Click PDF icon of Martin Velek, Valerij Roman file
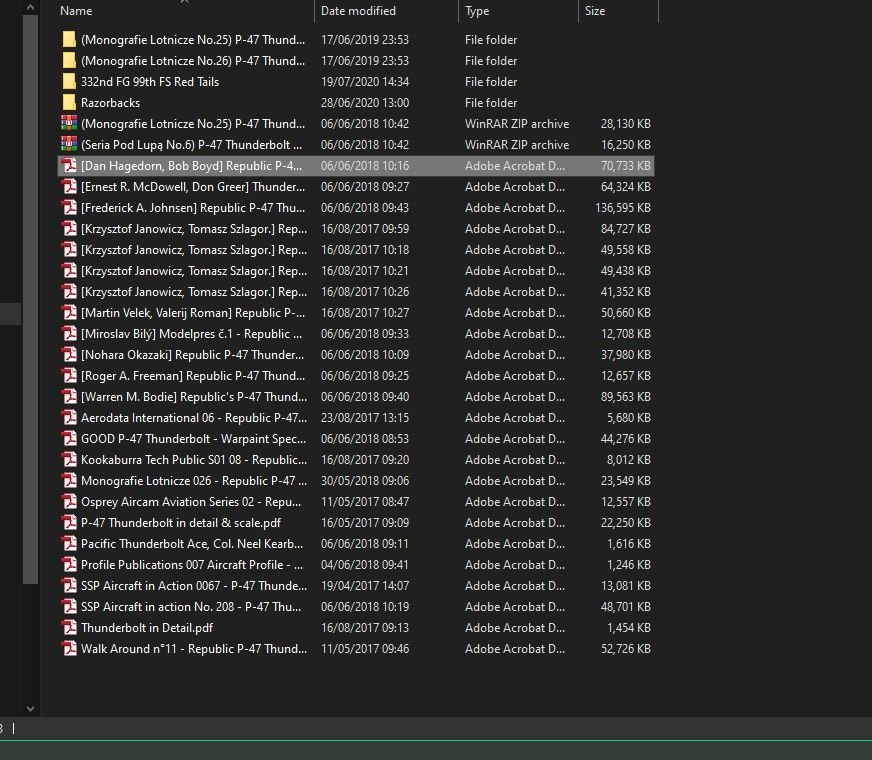872x760 pixels. 69,312
